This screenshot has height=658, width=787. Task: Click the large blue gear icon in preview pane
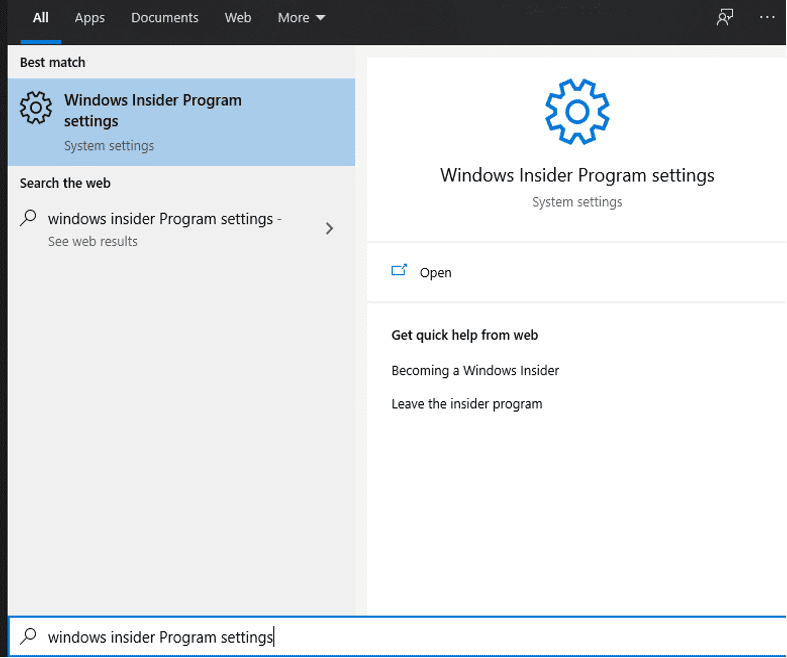[x=577, y=111]
